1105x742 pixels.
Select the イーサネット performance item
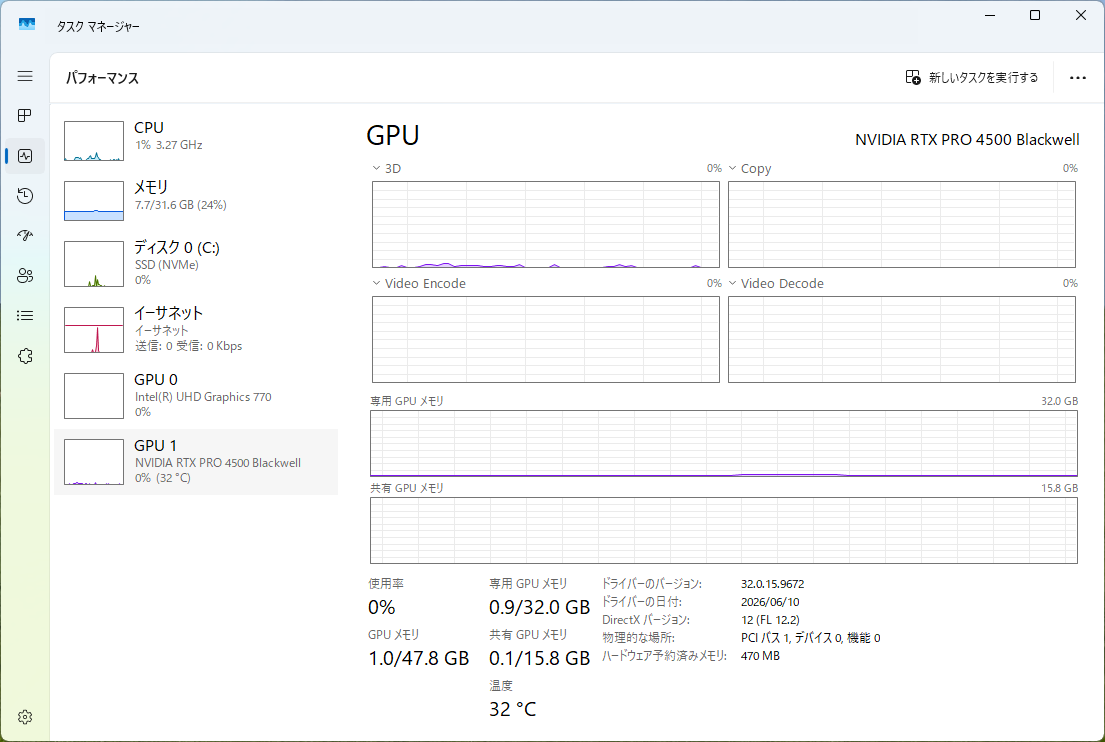pyautogui.click(x=196, y=330)
